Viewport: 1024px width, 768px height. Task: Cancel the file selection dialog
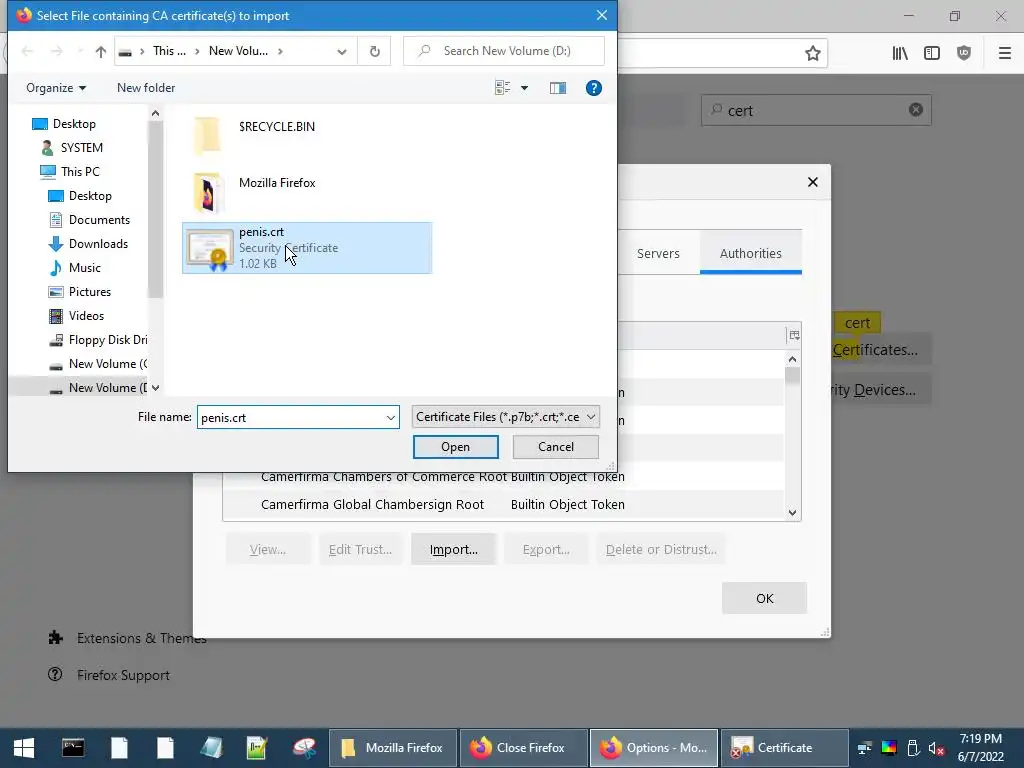(x=556, y=447)
